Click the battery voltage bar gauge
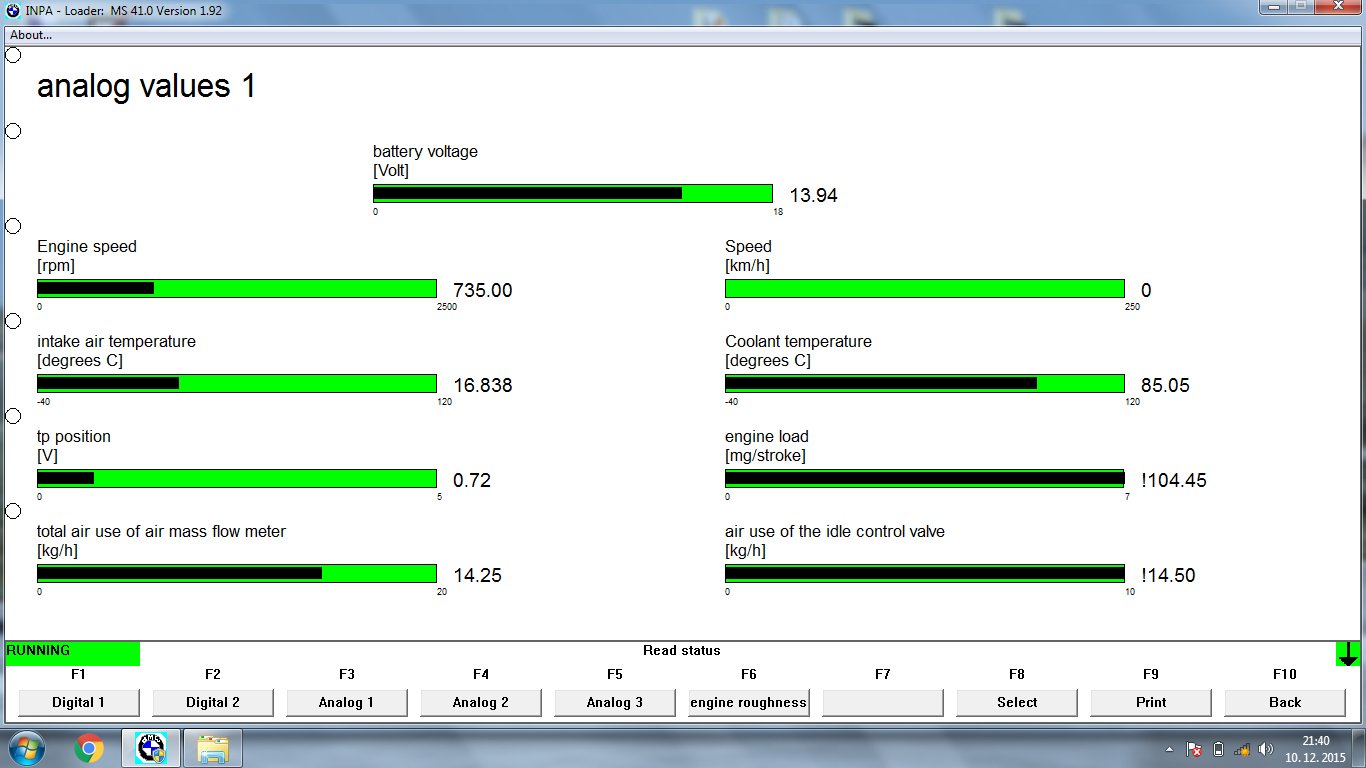1366x768 pixels. [x=572, y=194]
